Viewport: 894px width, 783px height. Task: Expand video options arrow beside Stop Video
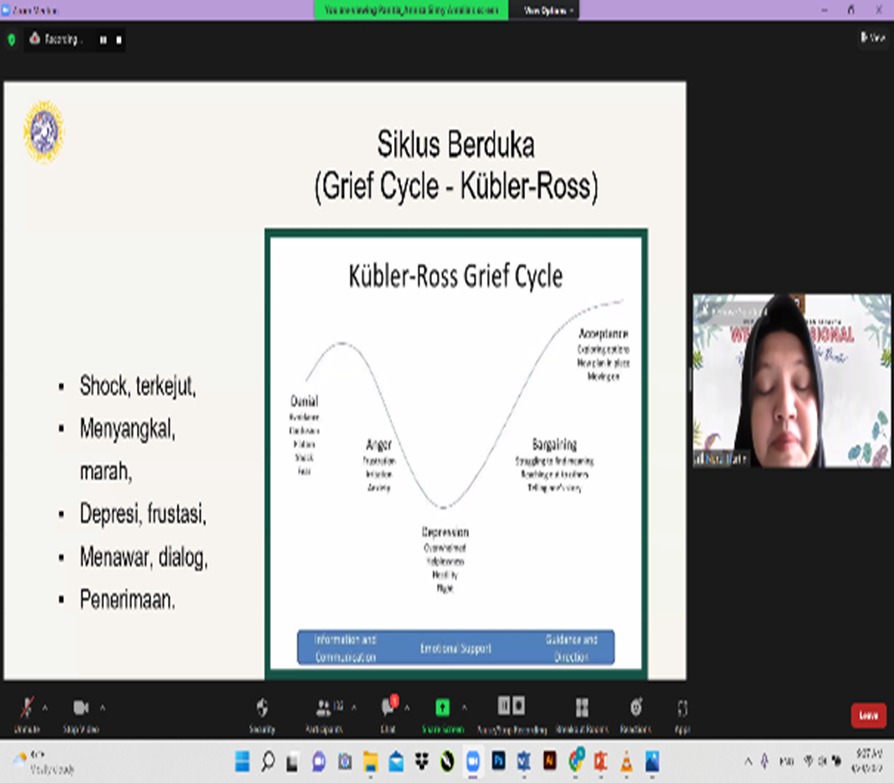tap(102, 706)
